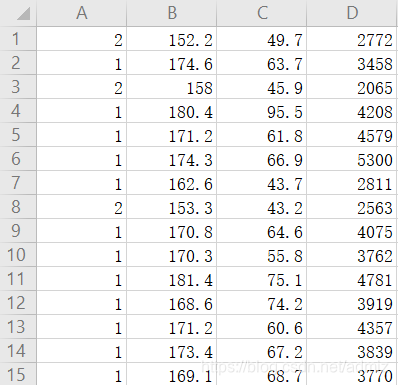This screenshot has height=385, width=398.
Task: Click cell containing 2811
Action: point(352,183)
